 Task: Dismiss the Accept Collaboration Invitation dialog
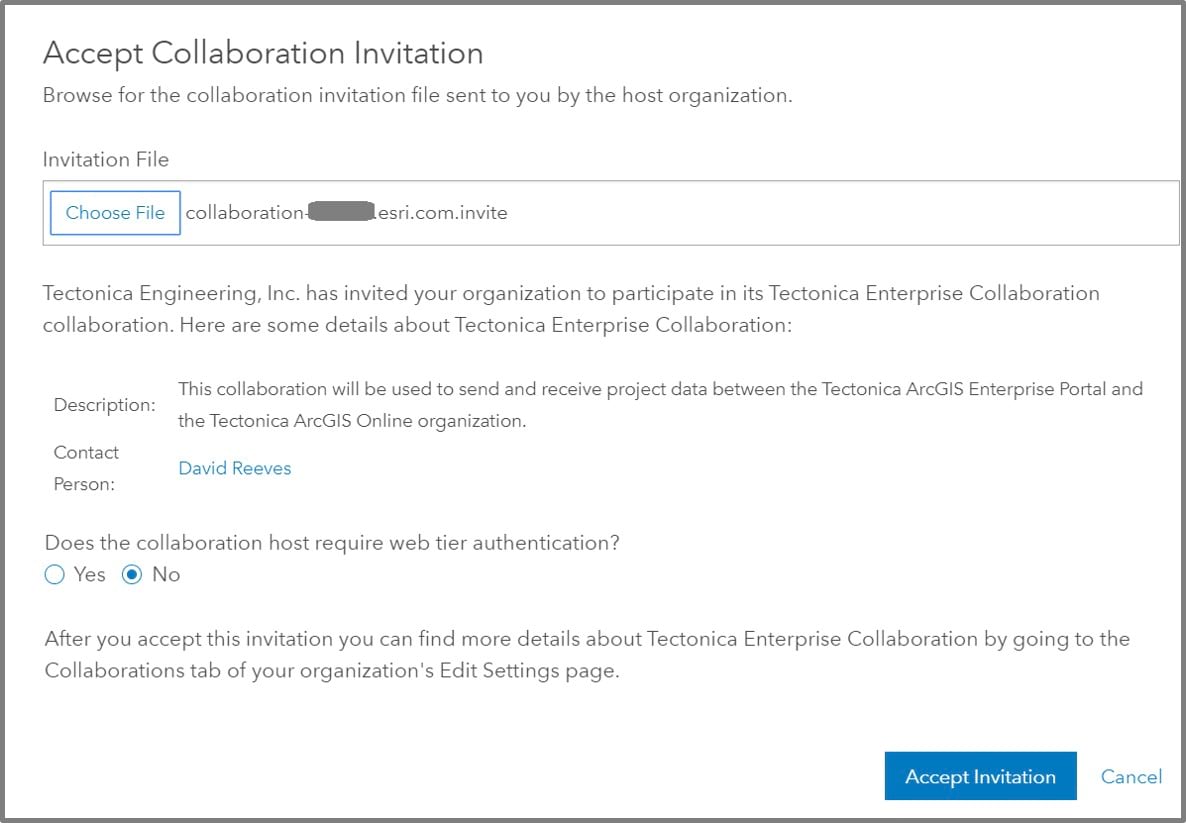coord(1130,776)
